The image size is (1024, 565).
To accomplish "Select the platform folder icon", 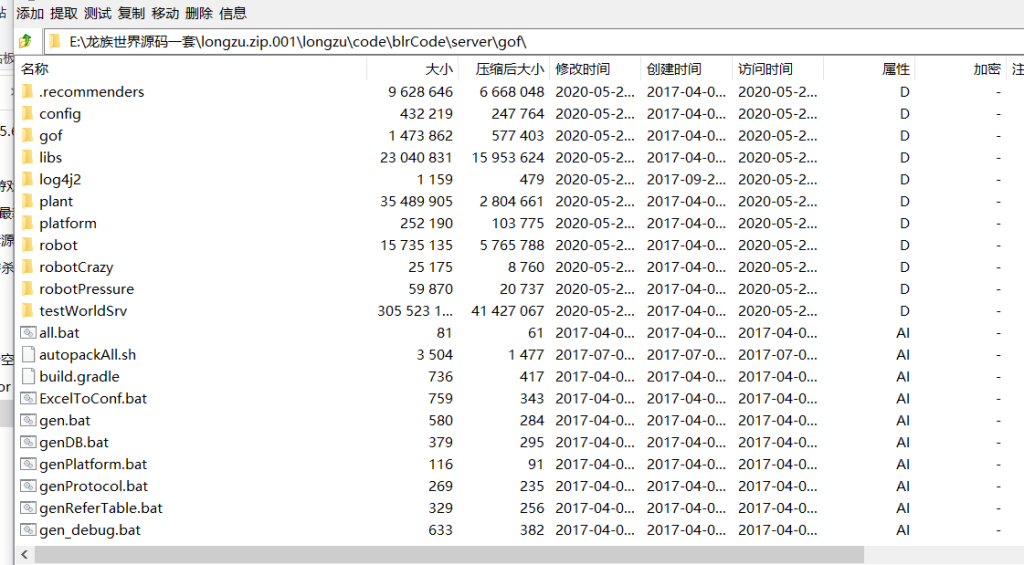I will [27, 223].
